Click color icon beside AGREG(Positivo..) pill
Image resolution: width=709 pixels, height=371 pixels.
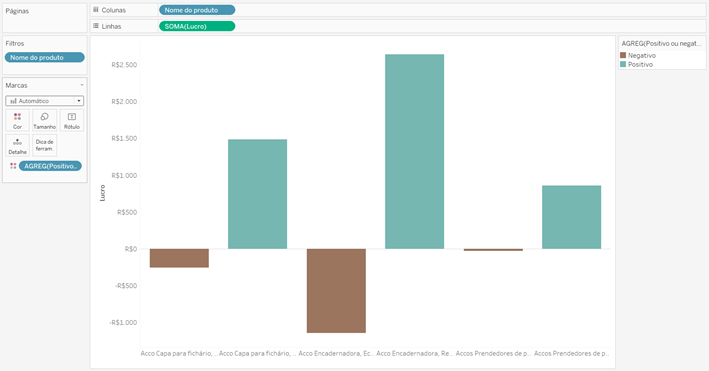[13, 166]
